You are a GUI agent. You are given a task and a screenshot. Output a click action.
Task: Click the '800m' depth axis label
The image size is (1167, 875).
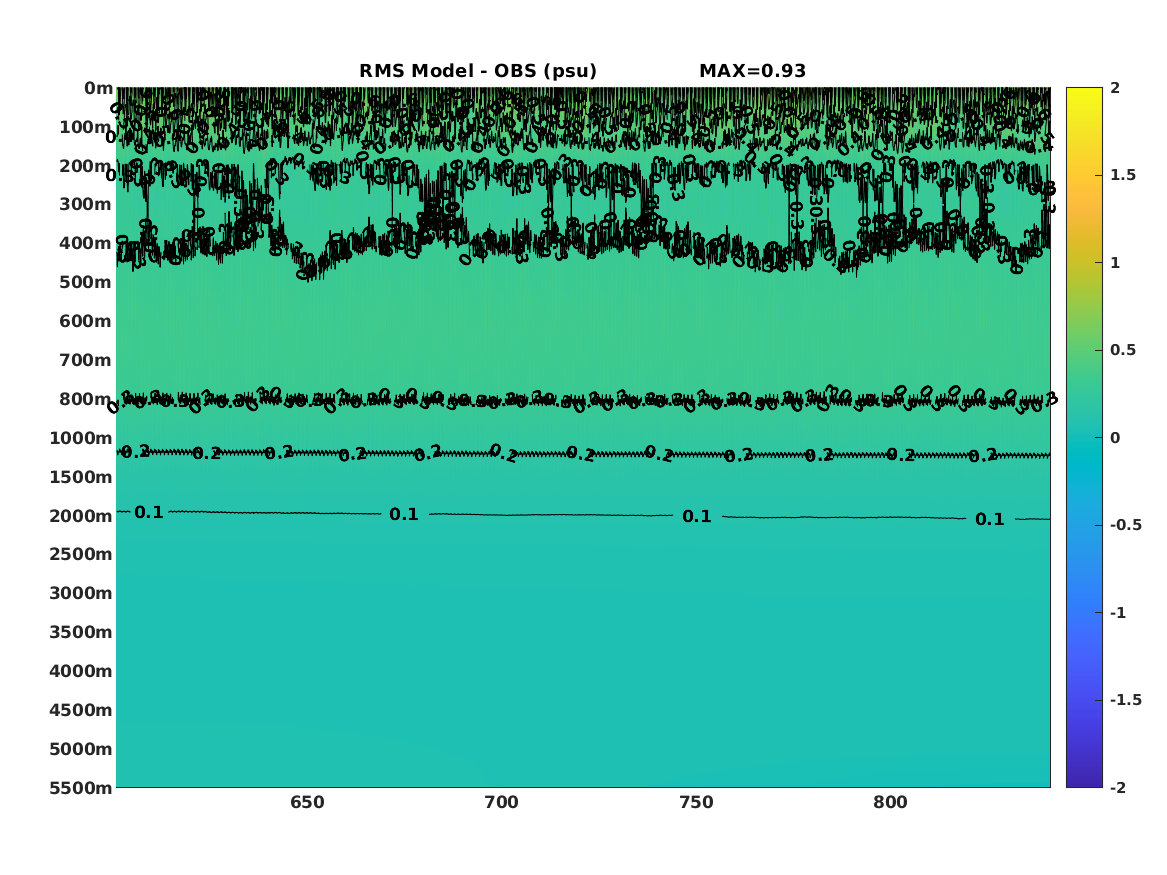point(86,400)
